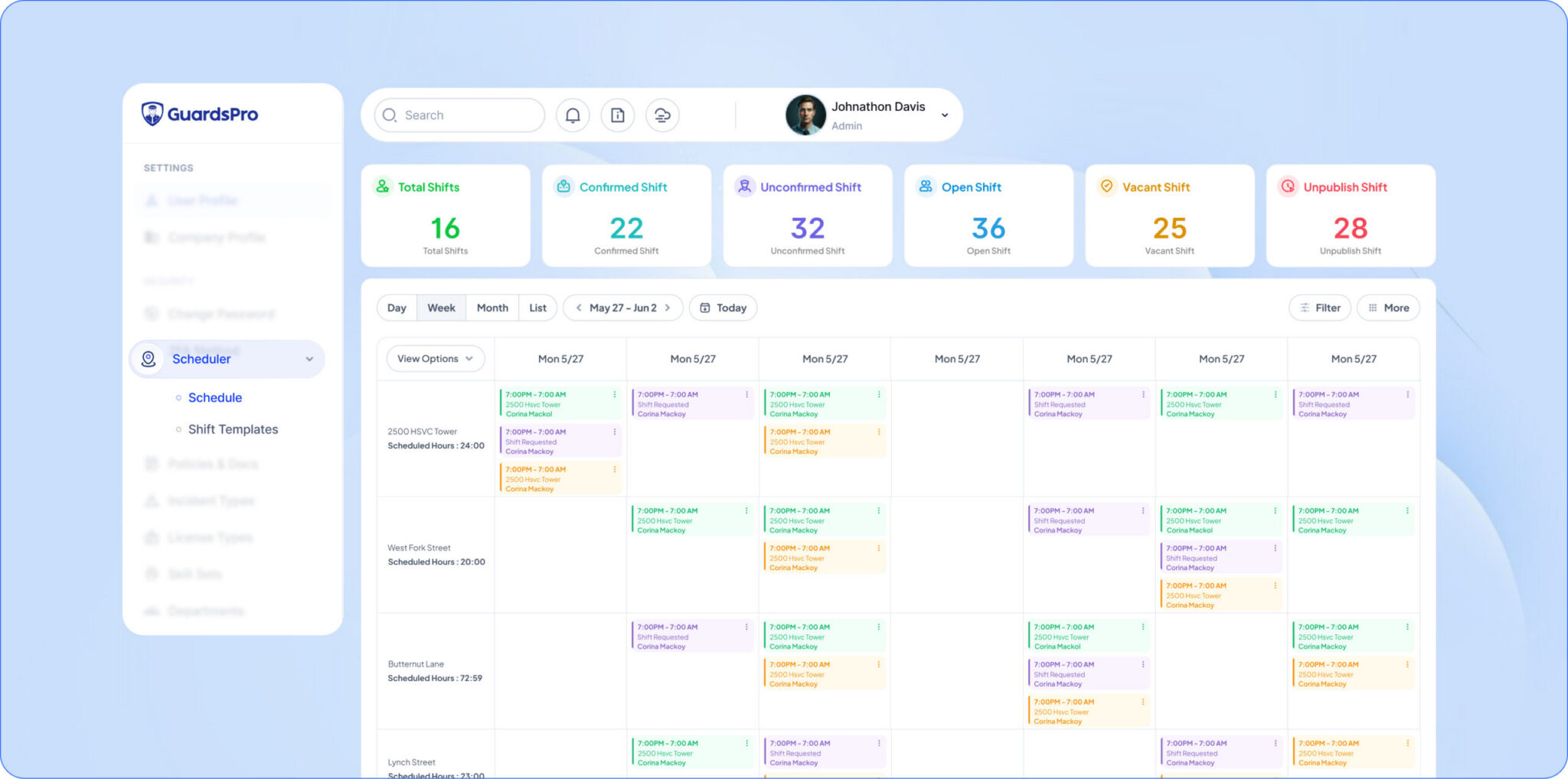Click the notification bell icon
Viewport: 1568px width, 779px height.
coord(573,116)
